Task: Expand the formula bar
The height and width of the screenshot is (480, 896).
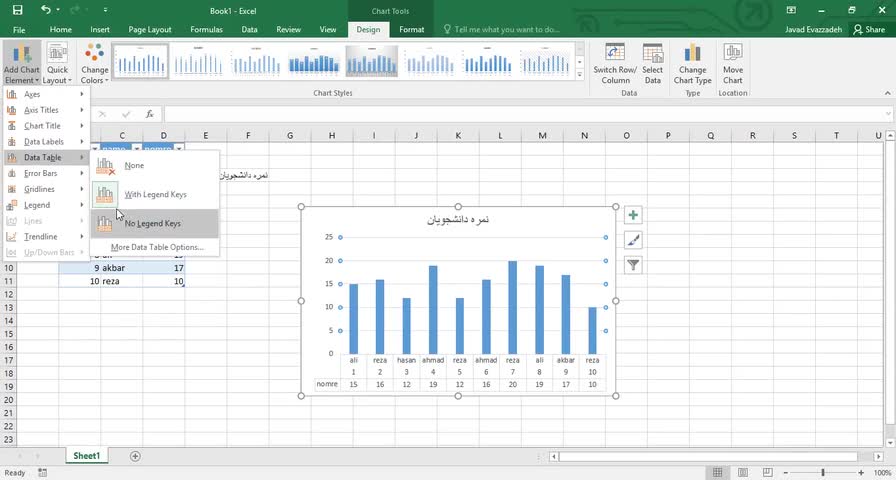Action: click(x=889, y=114)
